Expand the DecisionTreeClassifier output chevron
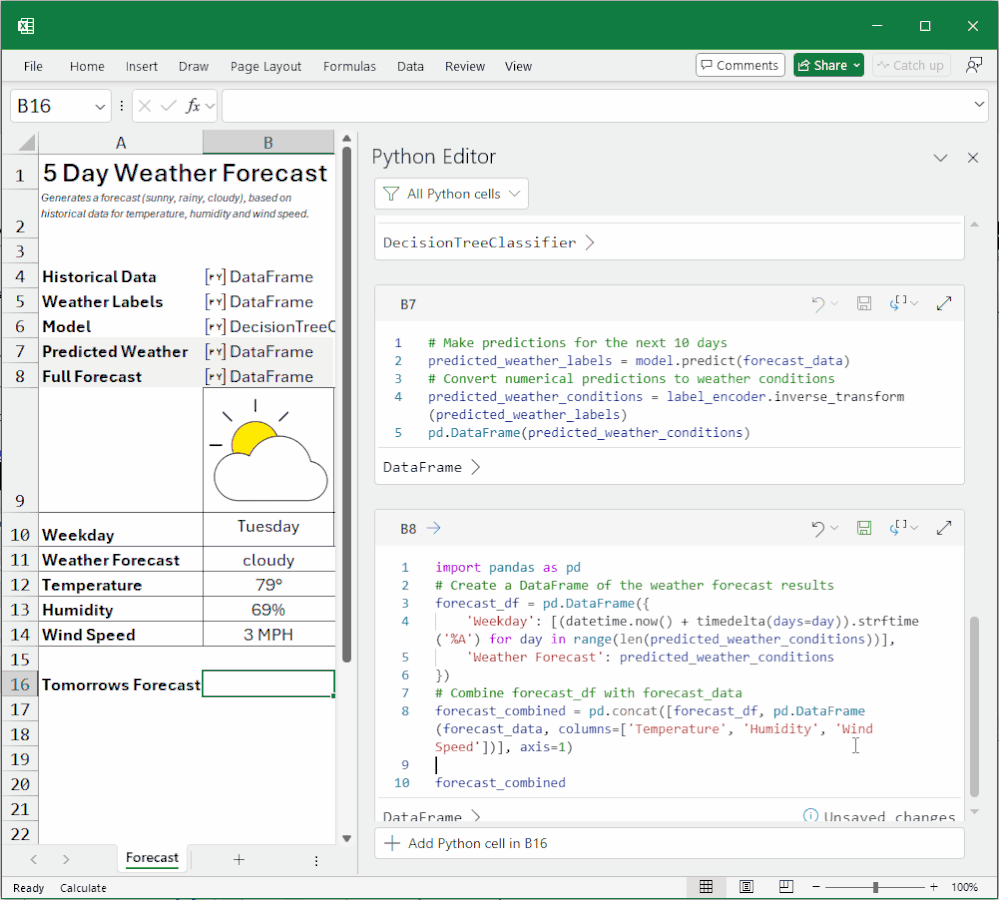 [x=590, y=243]
